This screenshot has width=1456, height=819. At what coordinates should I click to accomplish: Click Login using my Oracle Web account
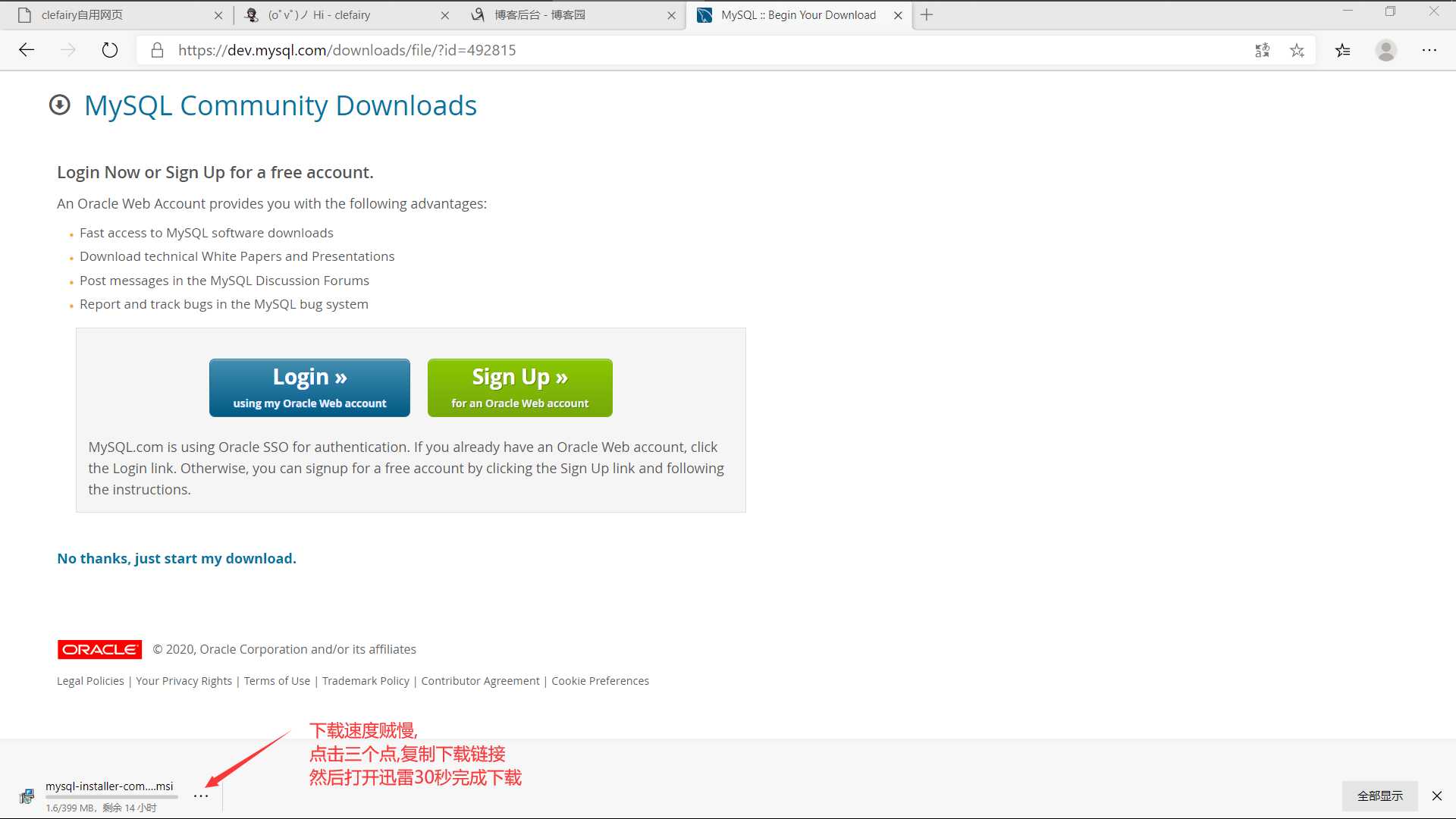(310, 387)
